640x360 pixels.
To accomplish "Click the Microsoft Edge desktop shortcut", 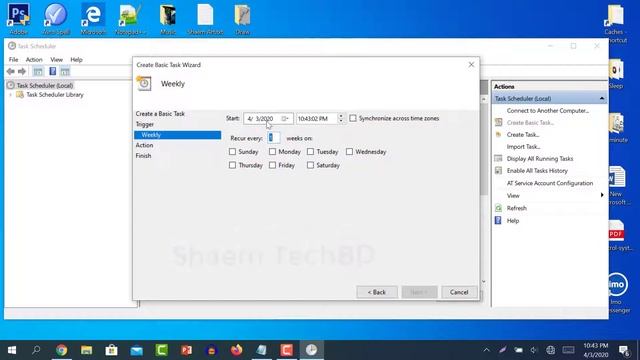I will (93, 18).
